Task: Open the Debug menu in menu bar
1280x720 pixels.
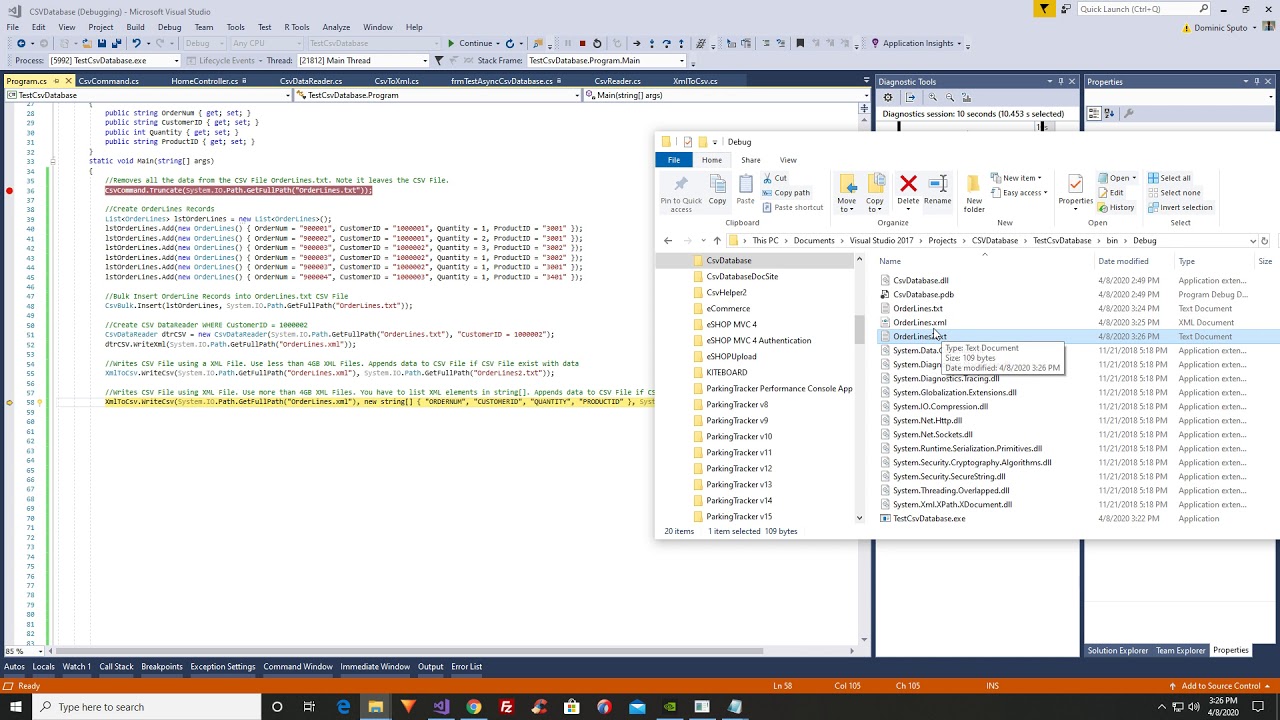Action: tap(169, 27)
